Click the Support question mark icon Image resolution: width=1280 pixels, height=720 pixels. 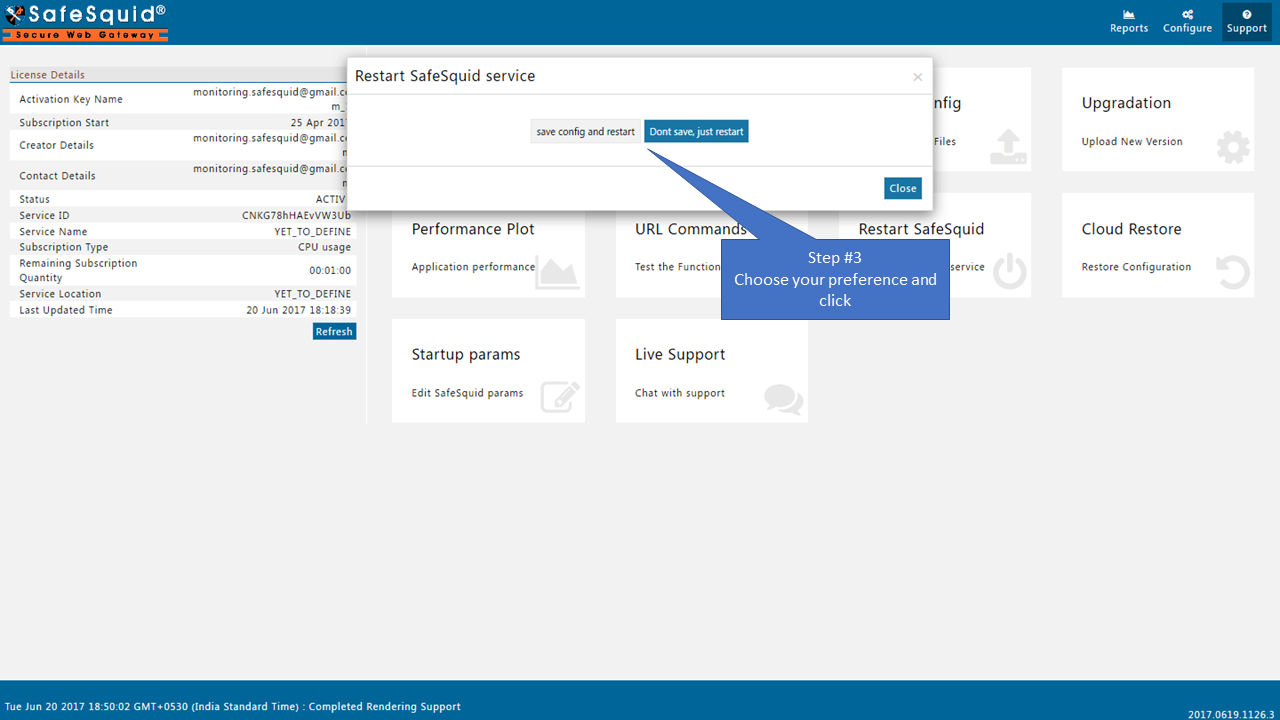pos(1247,14)
